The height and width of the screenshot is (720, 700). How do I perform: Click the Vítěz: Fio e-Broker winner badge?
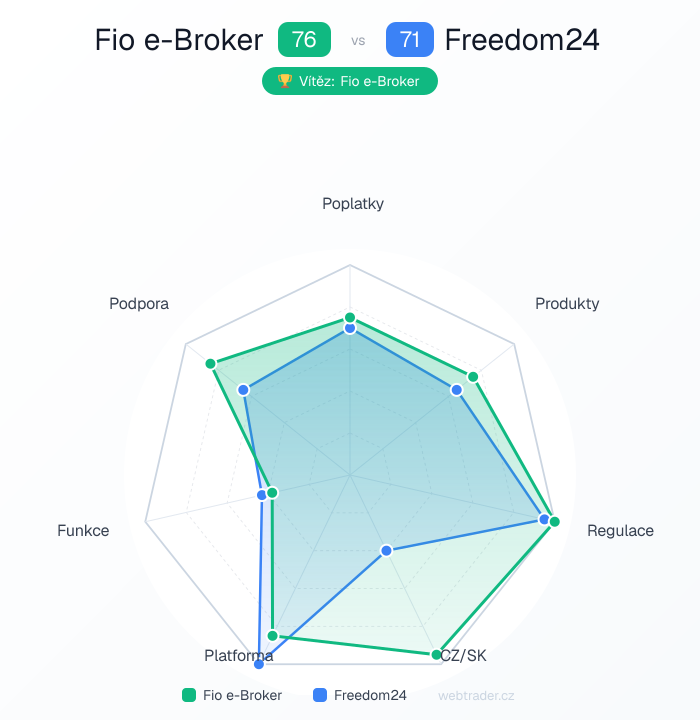coord(350,81)
